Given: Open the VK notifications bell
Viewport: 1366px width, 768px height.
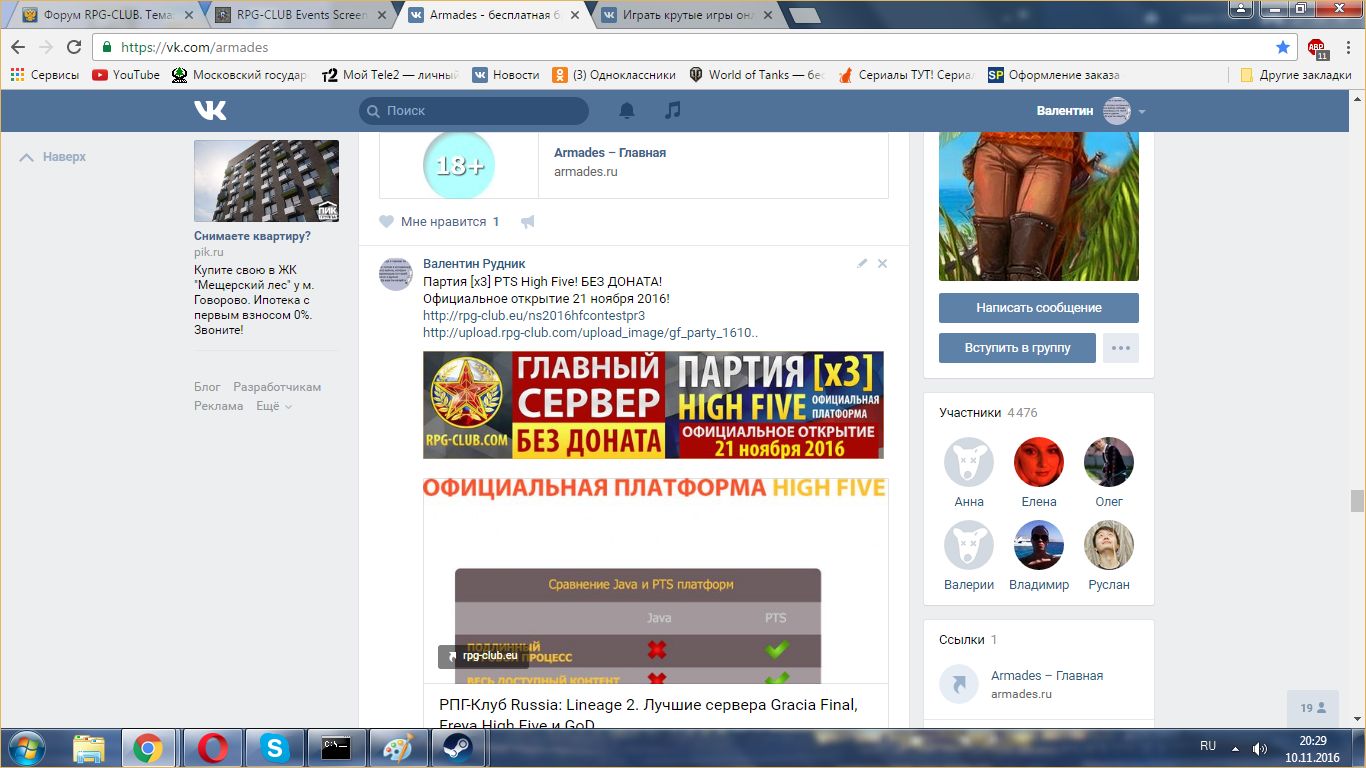Looking at the screenshot, I should pos(627,110).
